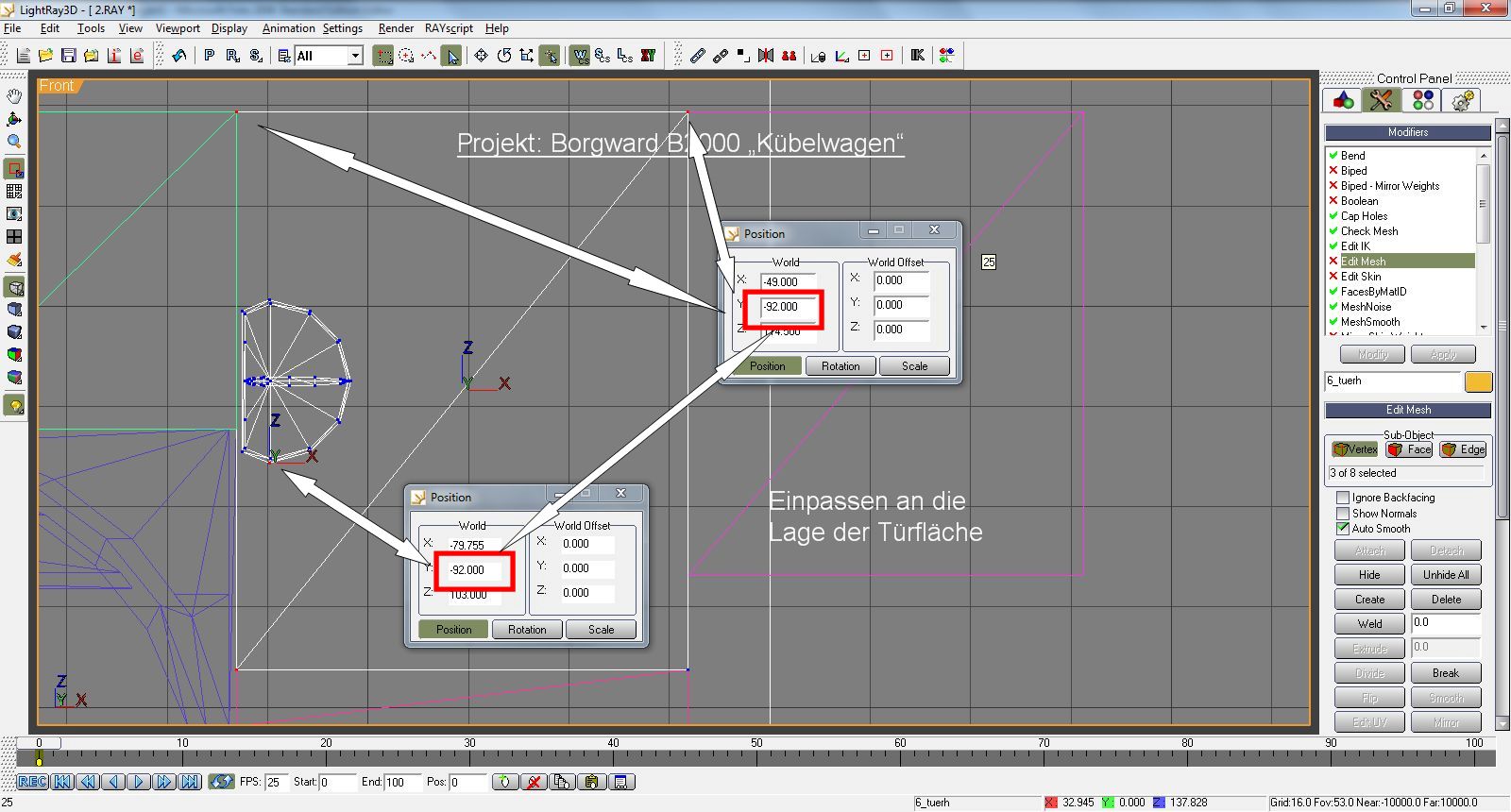Viewport: 1511px width, 812px height.
Task: Toggle Vertex sub-object mode
Action: click(x=1355, y=449)
